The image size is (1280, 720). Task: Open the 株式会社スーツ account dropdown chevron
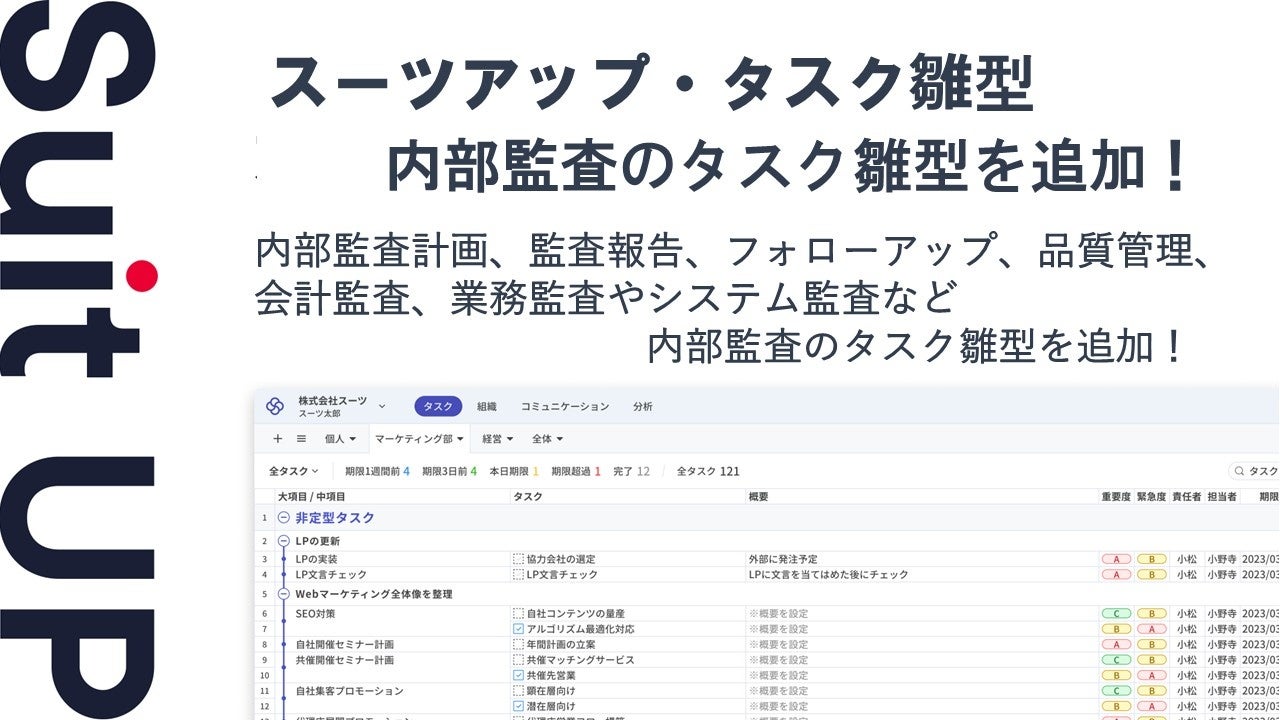[x=382, y=406]
